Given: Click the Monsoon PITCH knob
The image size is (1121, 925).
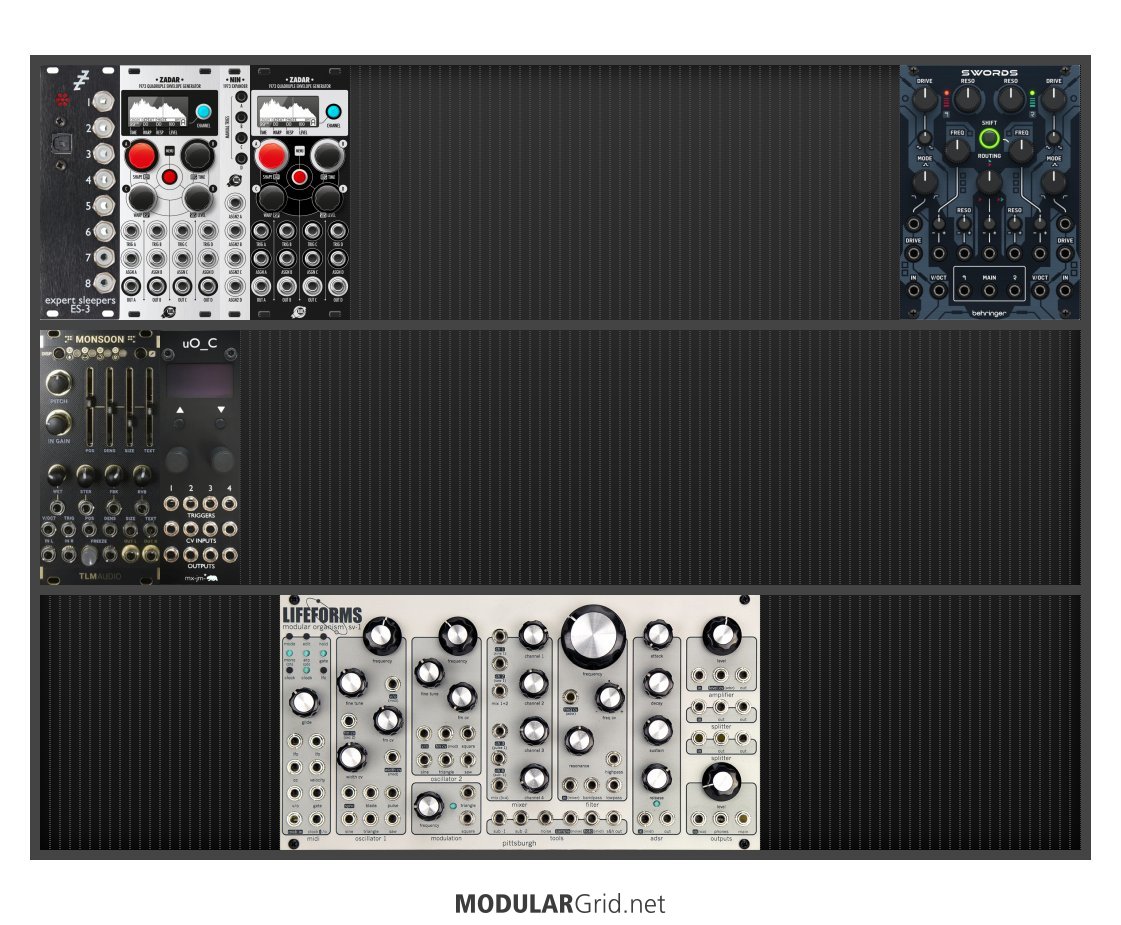Looking at the screenshot, I should (x=59, y=383).
